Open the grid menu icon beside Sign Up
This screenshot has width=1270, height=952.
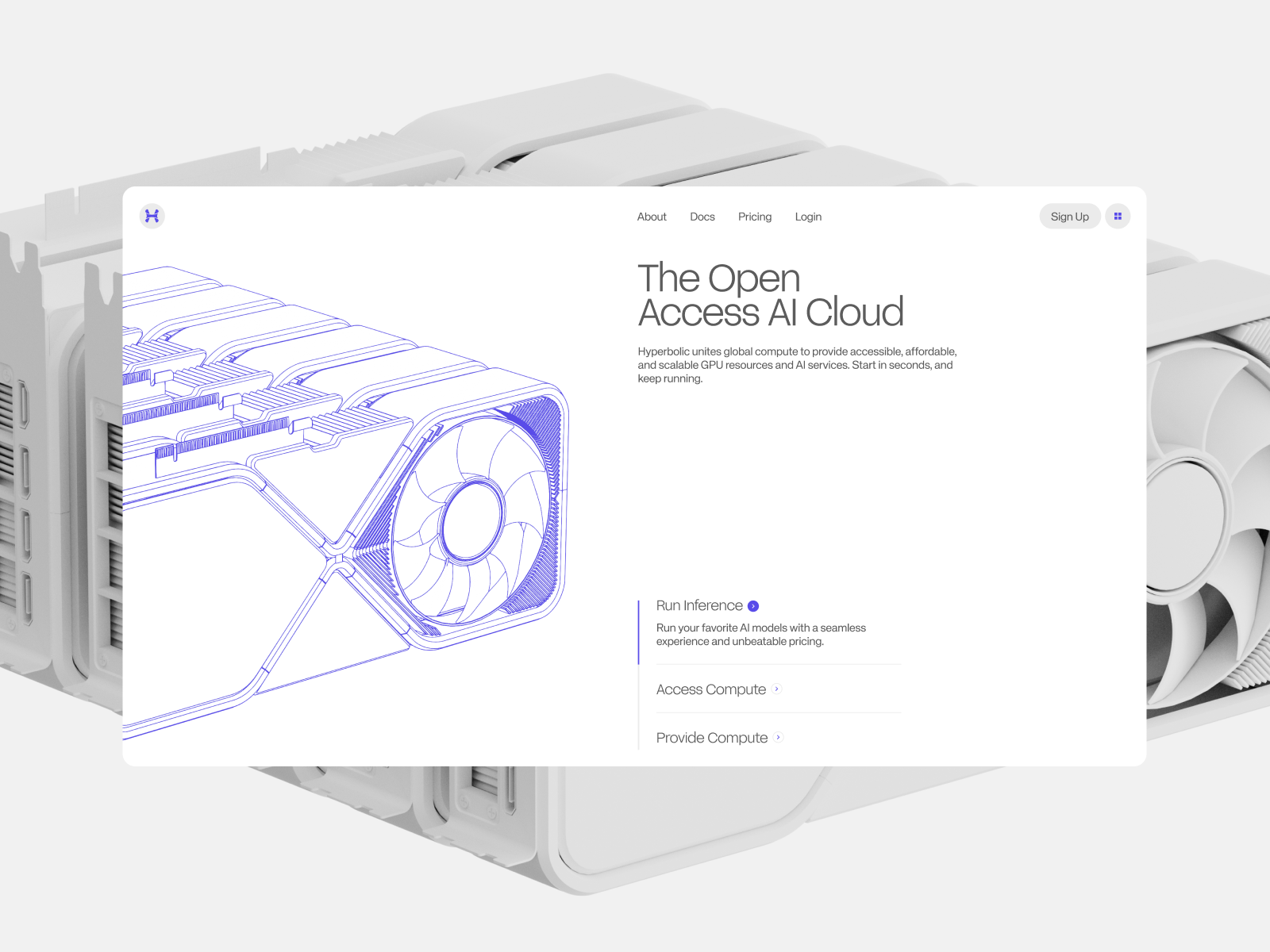pos(1118,216)
